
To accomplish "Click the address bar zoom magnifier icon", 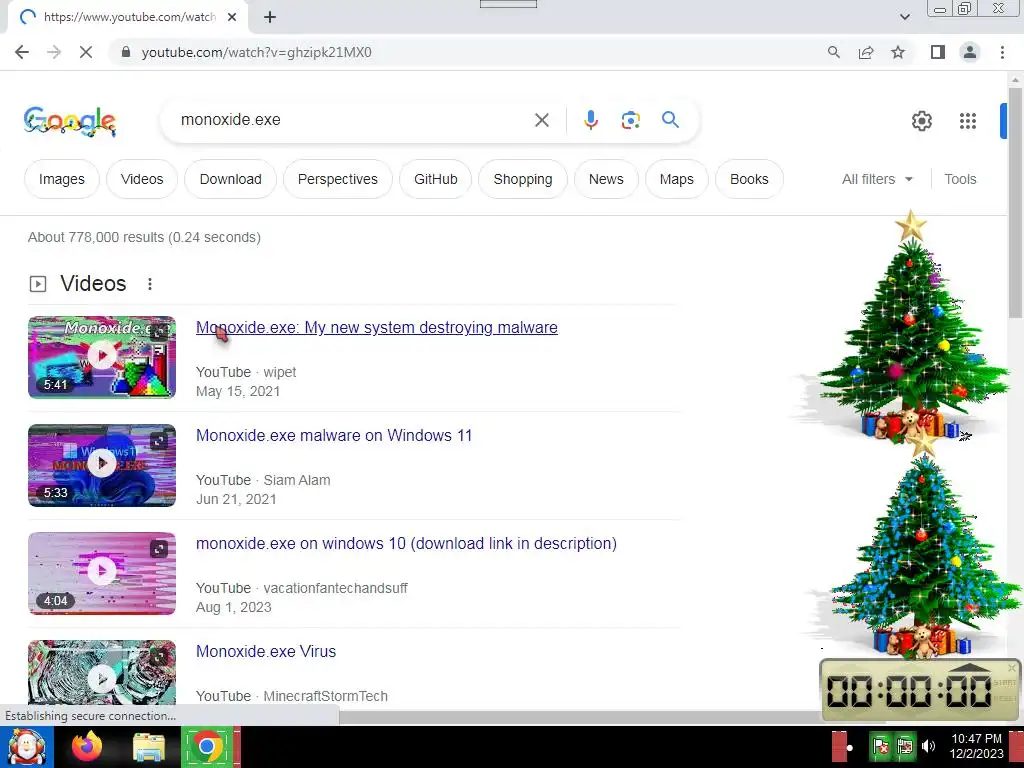I will click(833, 52).
